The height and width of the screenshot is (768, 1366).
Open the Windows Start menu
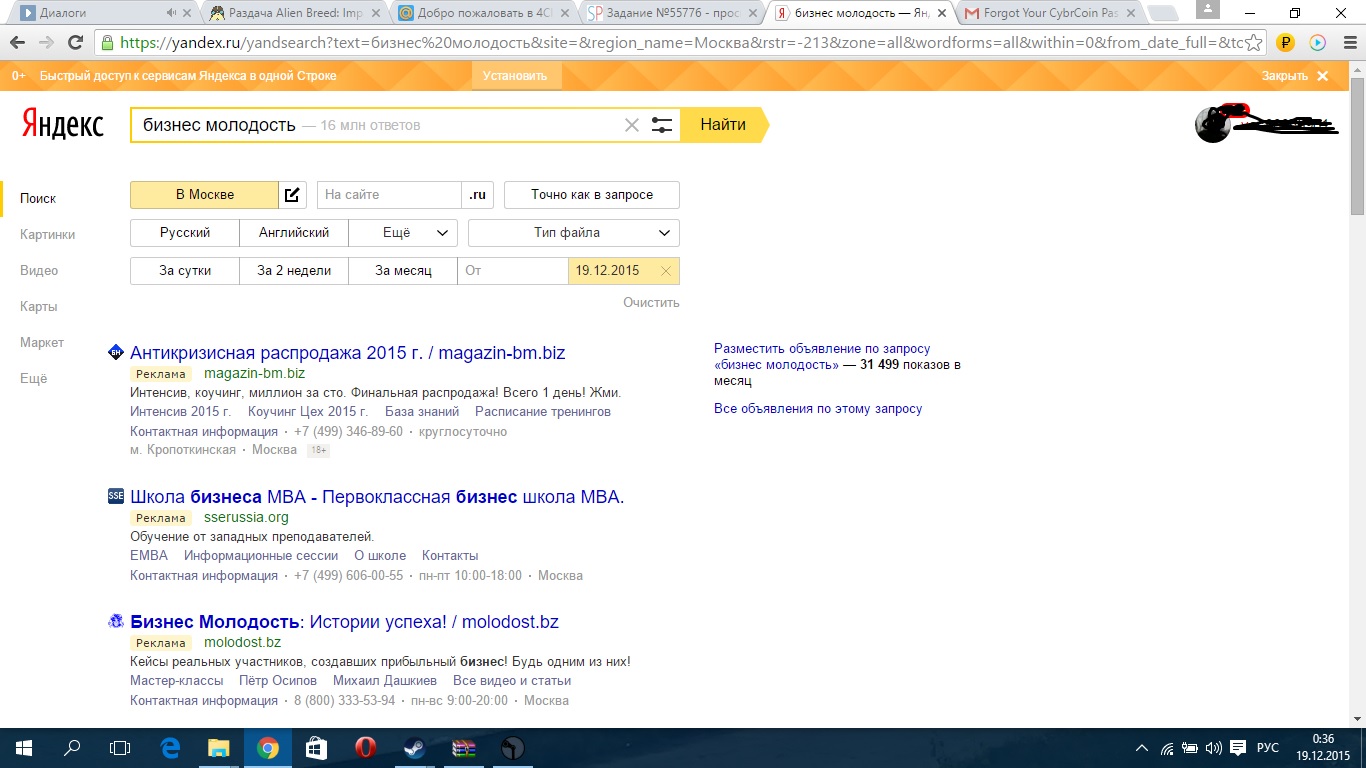pos(23,748)
